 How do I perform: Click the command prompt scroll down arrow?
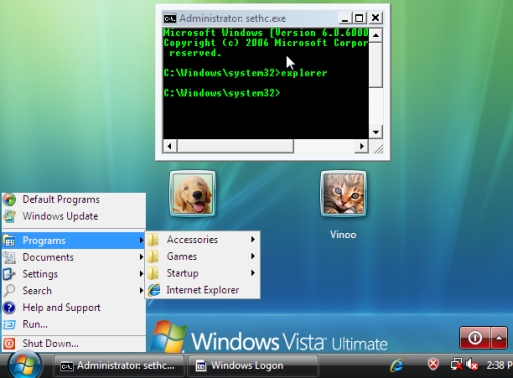[376, 132]
